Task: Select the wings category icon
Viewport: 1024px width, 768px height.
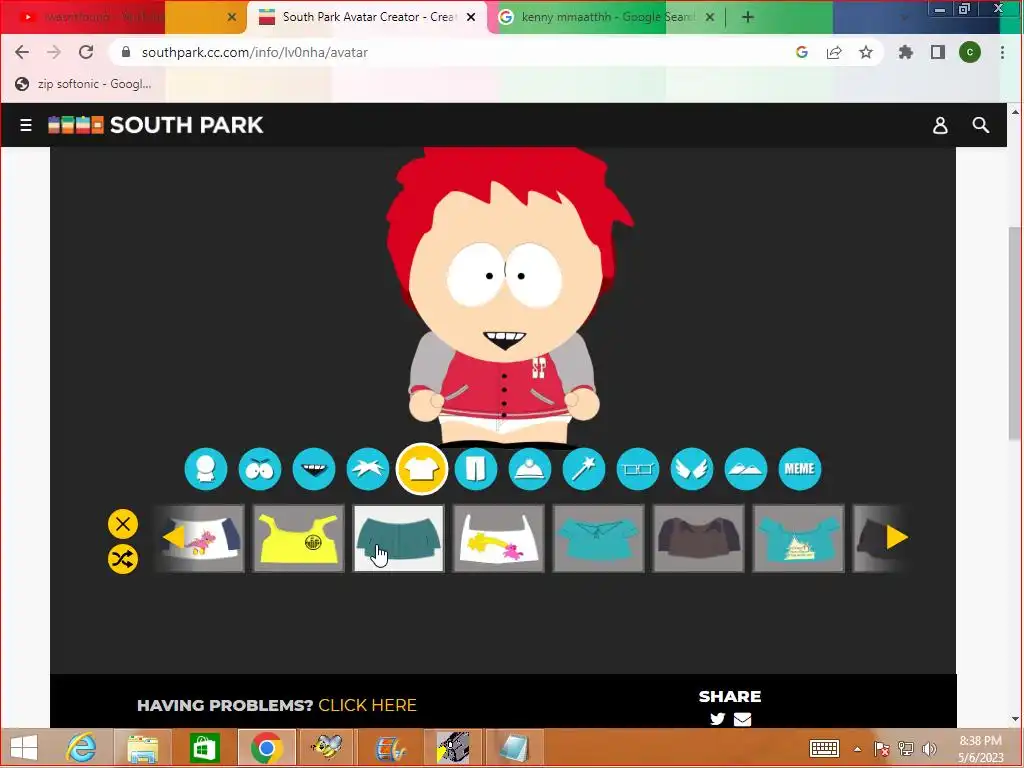Action: (692, 469)
